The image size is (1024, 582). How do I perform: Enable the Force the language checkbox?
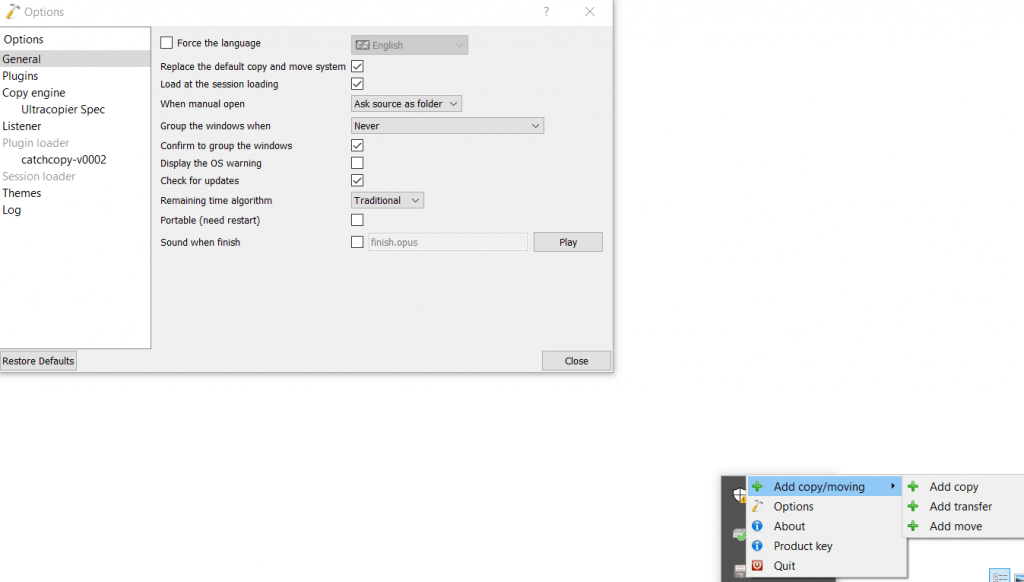coord(167,42)
